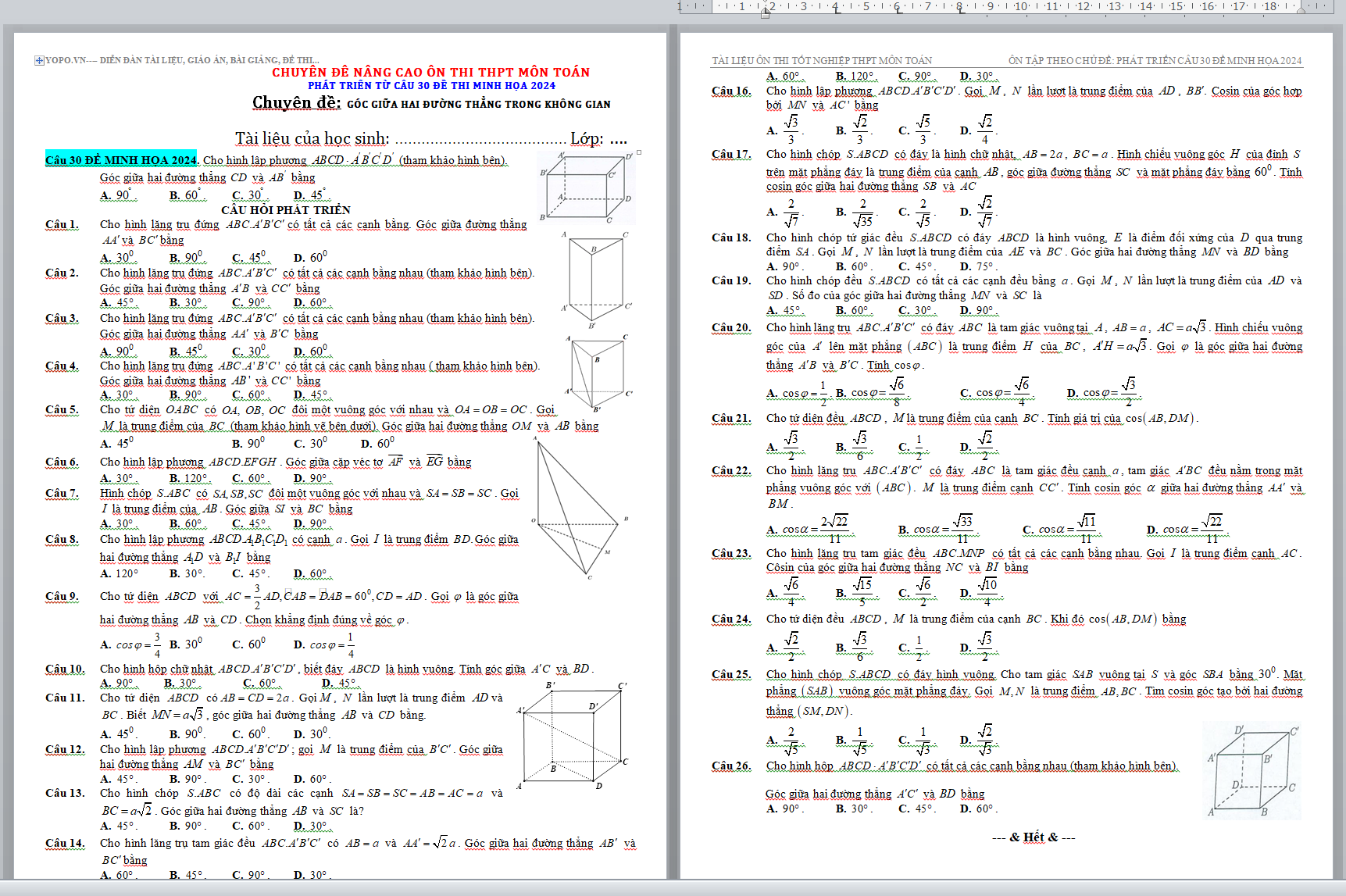Click the 'Câu 13.' question label
1346x896 pixels.
[65, 793]
